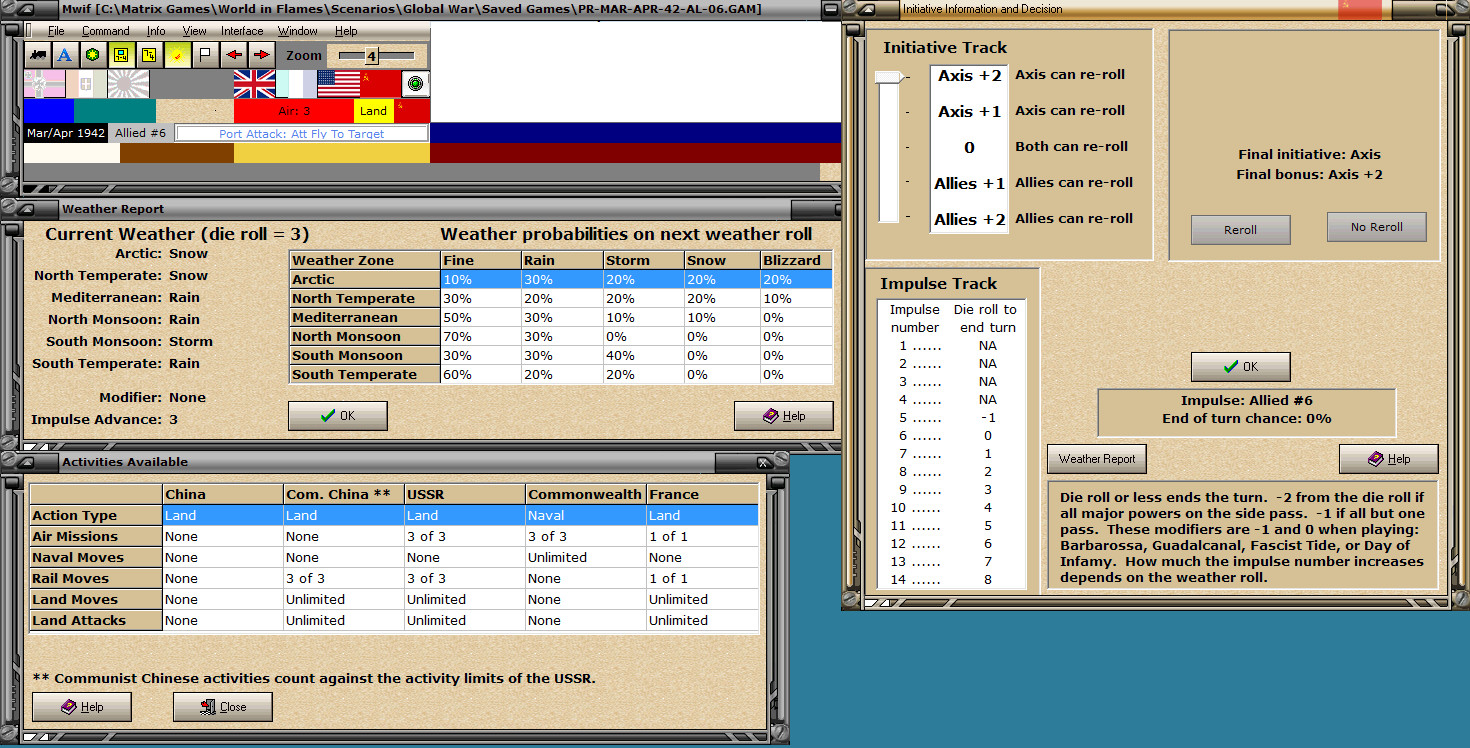Select the Union Jack flag icon
The width and height of the screenshot is (1470, 748).
254,84
